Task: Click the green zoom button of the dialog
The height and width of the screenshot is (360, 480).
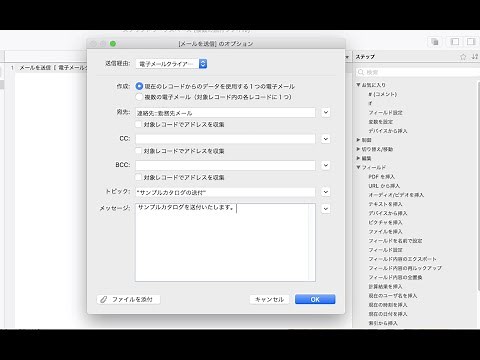Action: 113,44
